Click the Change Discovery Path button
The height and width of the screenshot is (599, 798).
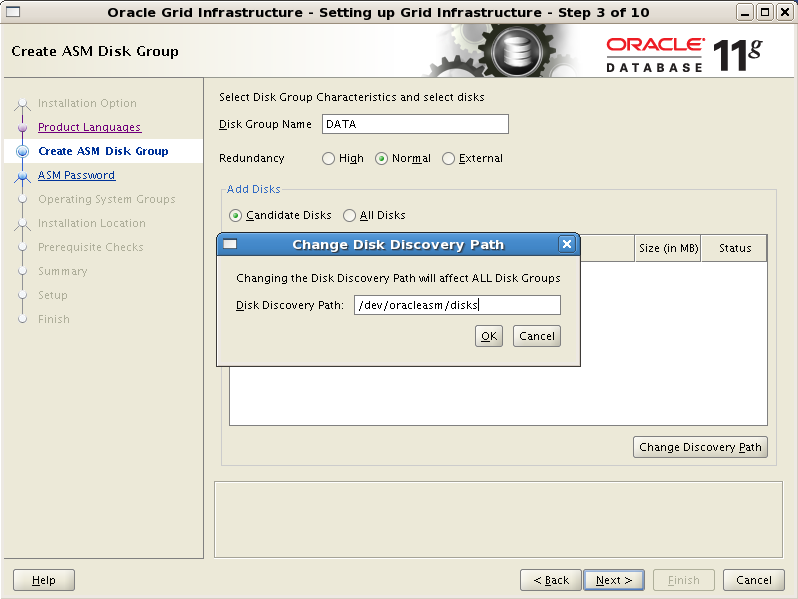tap(700, 447)
